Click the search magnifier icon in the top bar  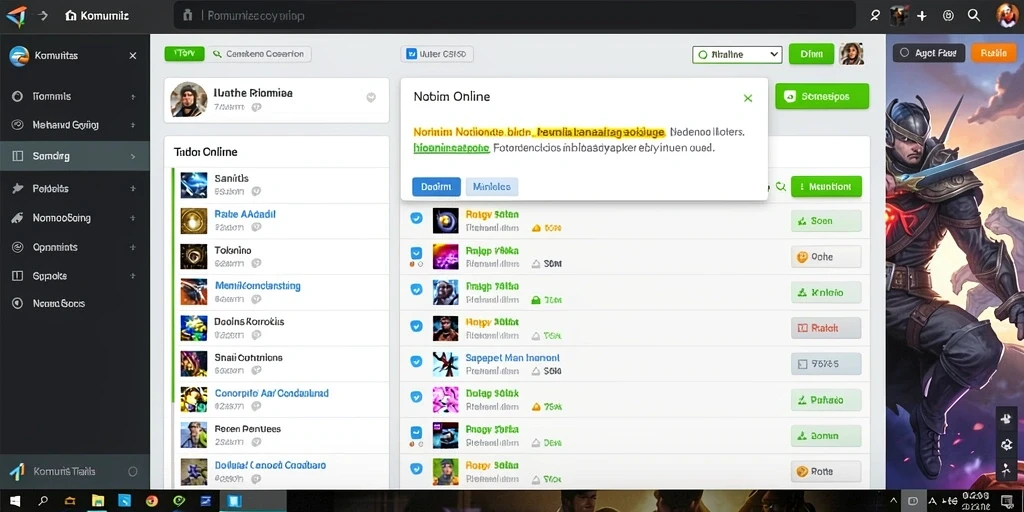[974, 15]
